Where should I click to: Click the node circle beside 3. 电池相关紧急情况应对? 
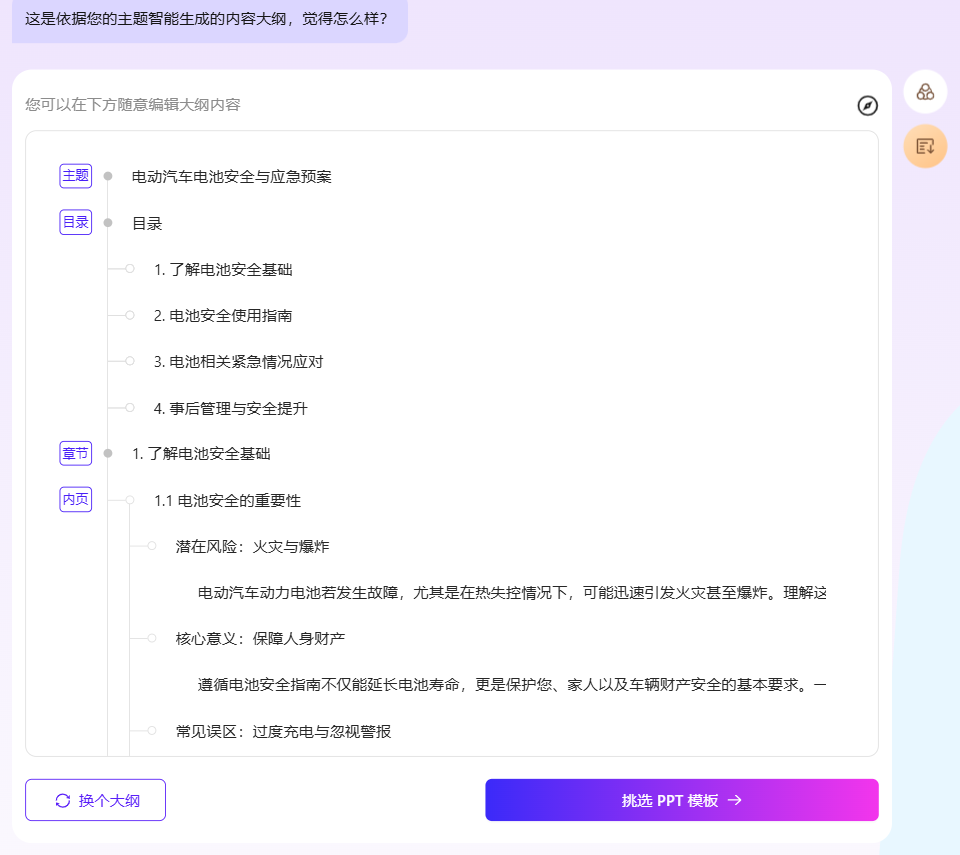pos(130,361)
